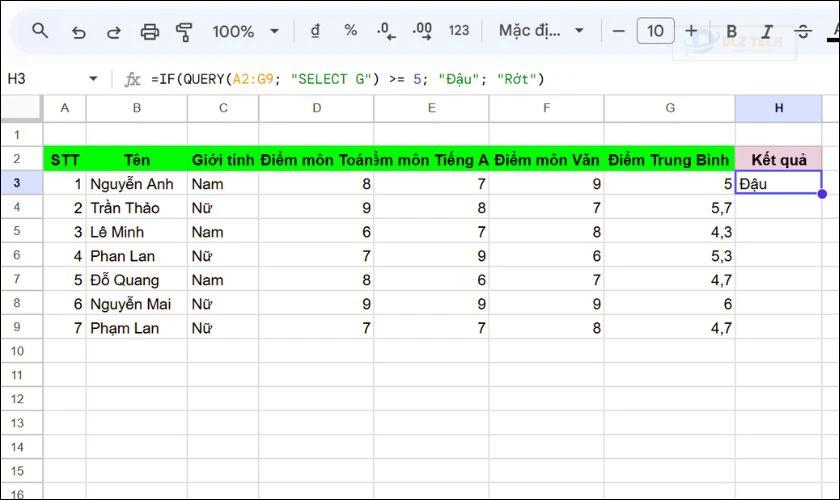Click into the formula bar text
This screenshot has width=840, height=500.
347,79
